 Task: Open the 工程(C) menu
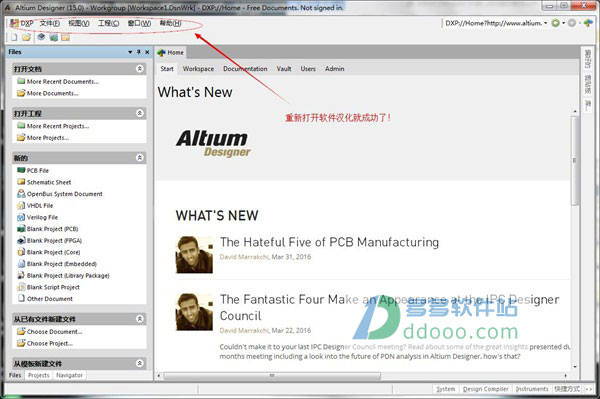pos(109,23)
